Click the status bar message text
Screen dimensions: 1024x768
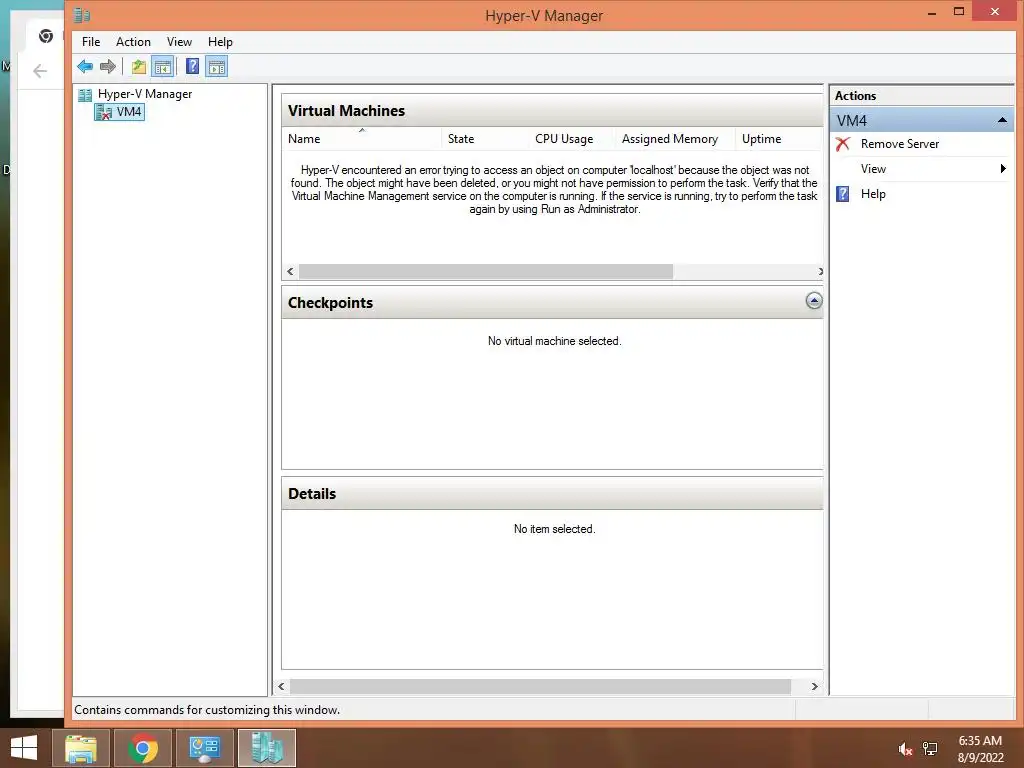[x=207, y=710]
